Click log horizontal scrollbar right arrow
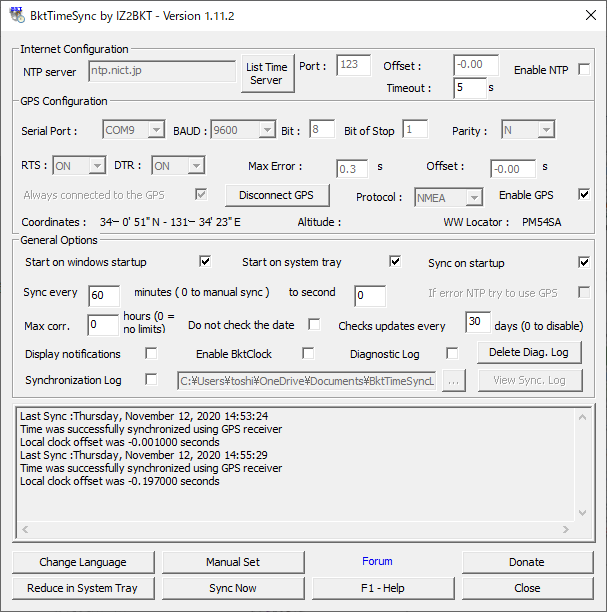607x612 pixels. 565,529
